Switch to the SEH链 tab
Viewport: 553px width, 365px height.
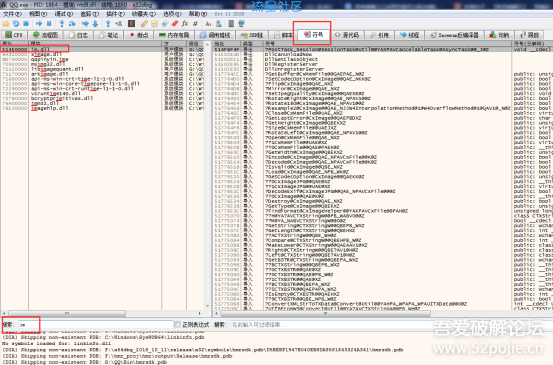pos(253,35)
